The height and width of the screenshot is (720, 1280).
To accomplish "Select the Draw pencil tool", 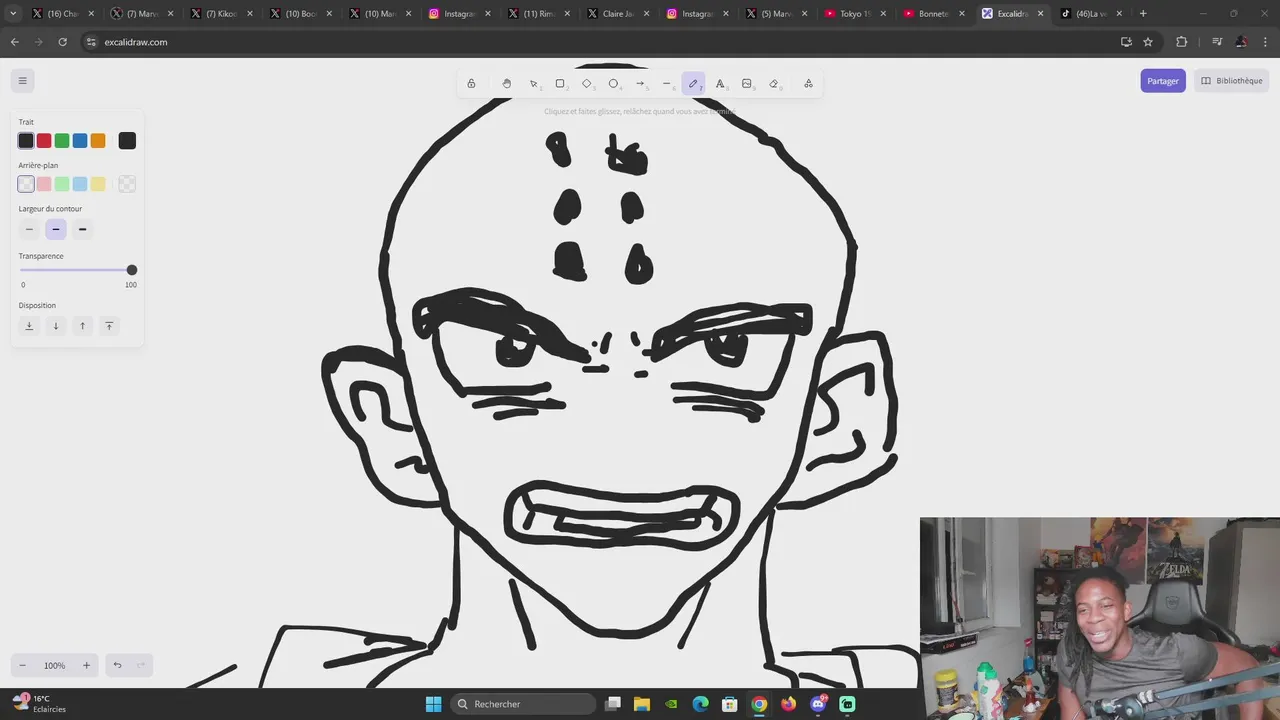I will tap(693, 83).
